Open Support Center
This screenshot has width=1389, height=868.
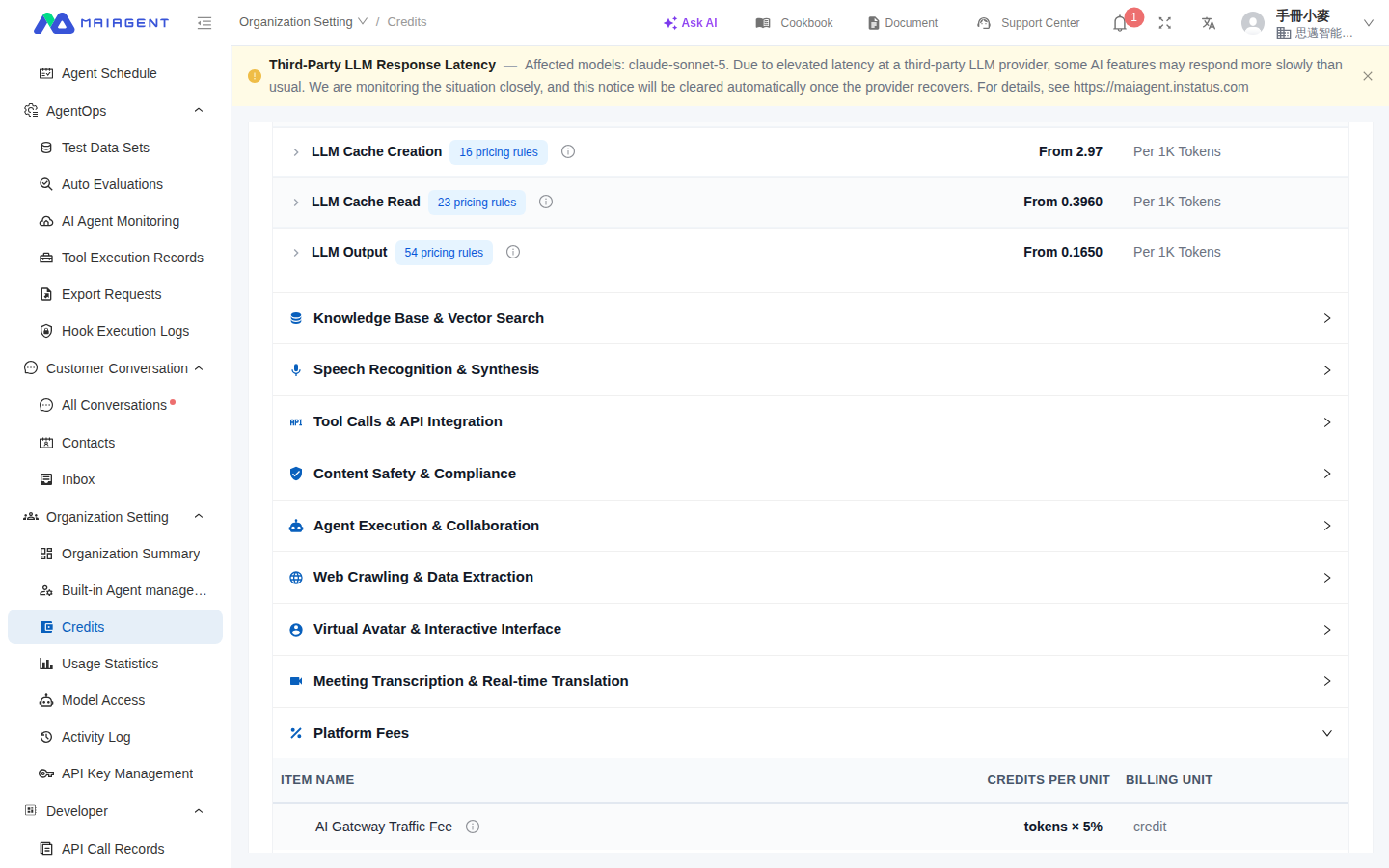(x=1028, y=23)
